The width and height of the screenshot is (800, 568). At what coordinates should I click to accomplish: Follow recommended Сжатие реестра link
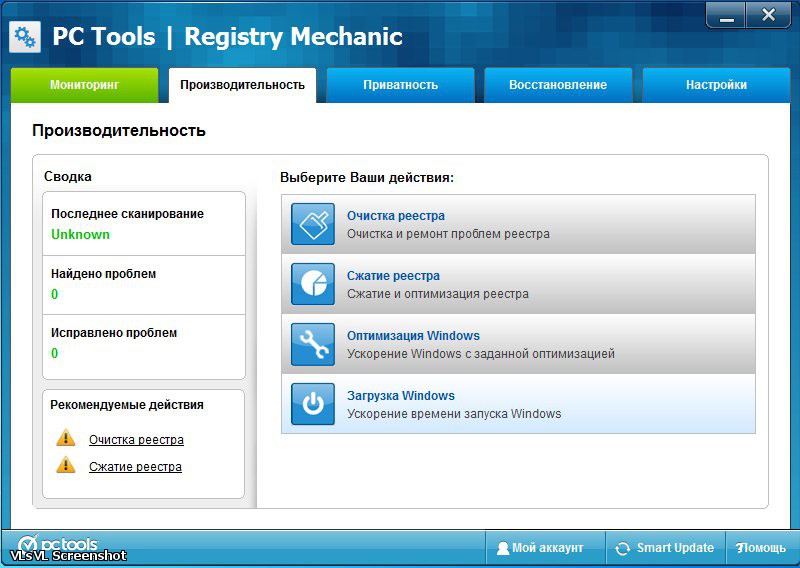(x=135, y=467)
